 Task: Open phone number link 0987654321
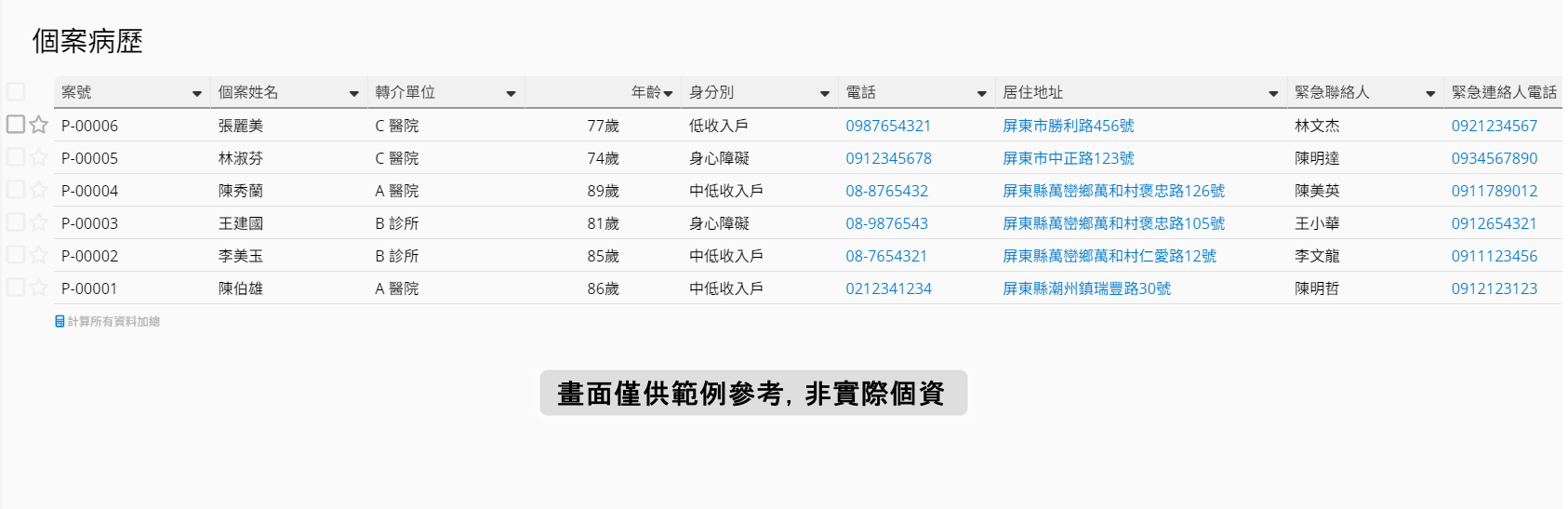[x=888, y=126]
